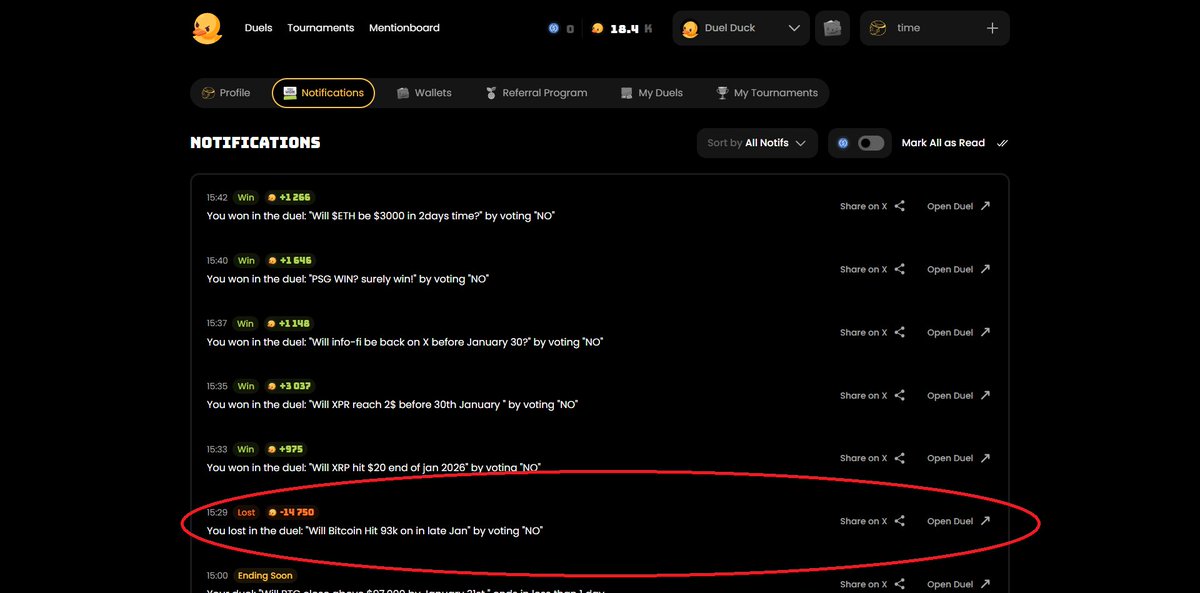Open the My Duels tab
The height and width of the screenshot is (593, 1200).
651,93
